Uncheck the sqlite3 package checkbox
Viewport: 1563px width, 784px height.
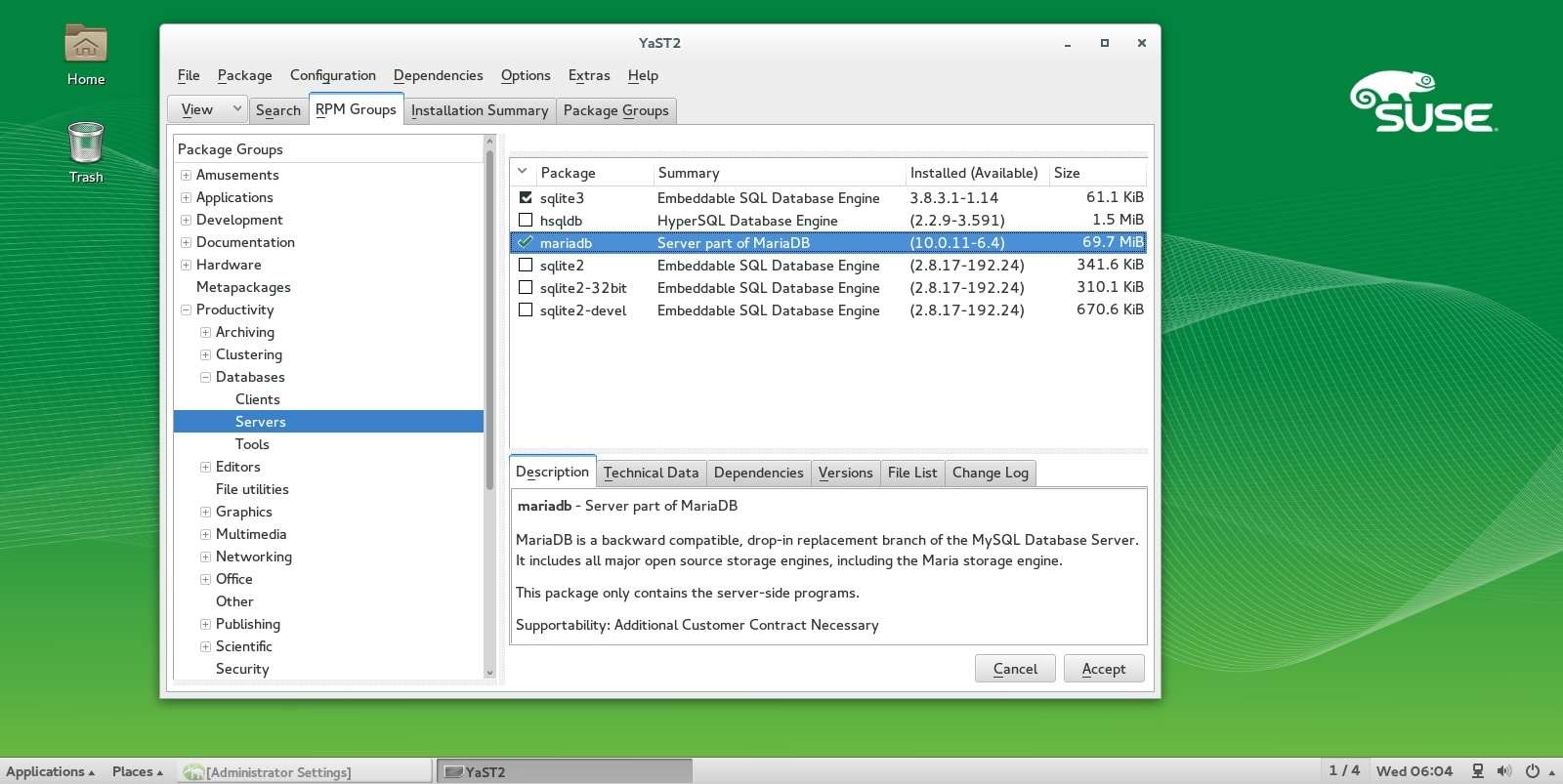click(526, 198)
